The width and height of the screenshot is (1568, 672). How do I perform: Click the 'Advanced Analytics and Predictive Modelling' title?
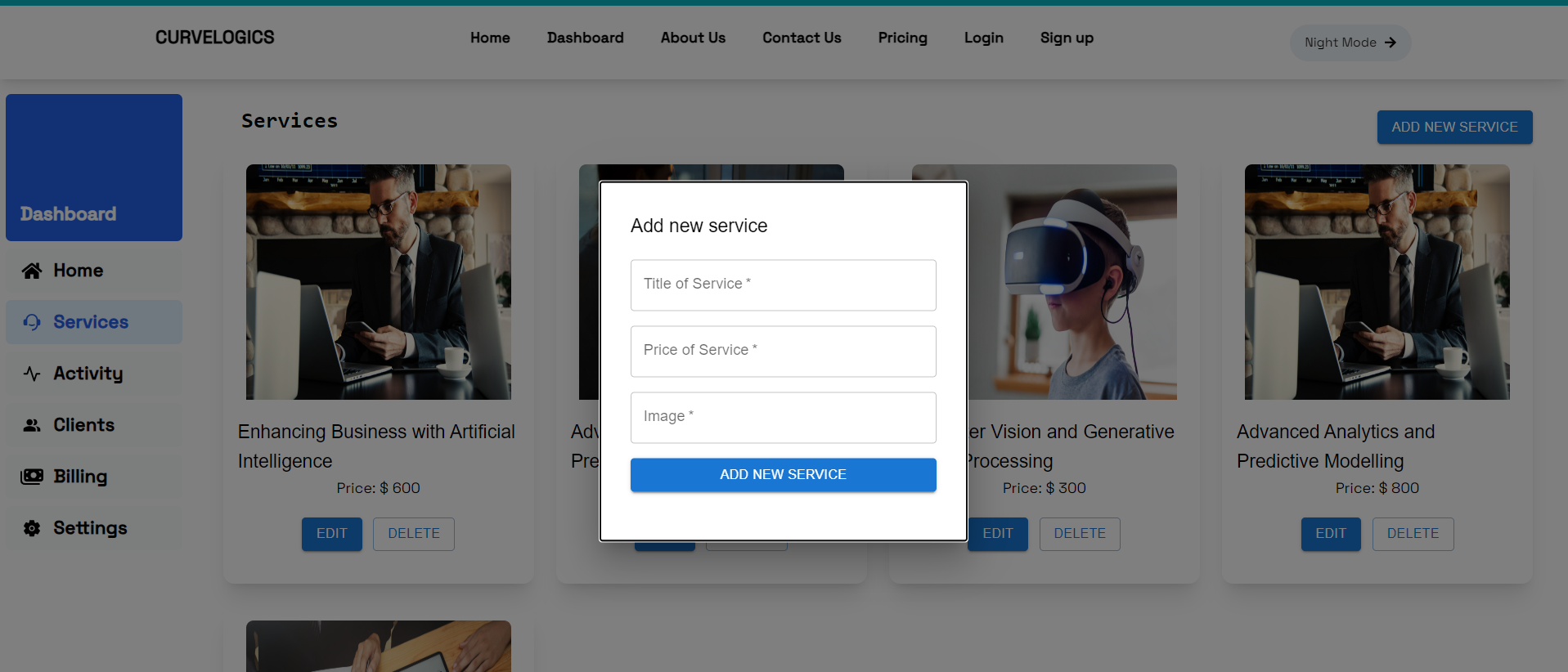coord(1336,446)
